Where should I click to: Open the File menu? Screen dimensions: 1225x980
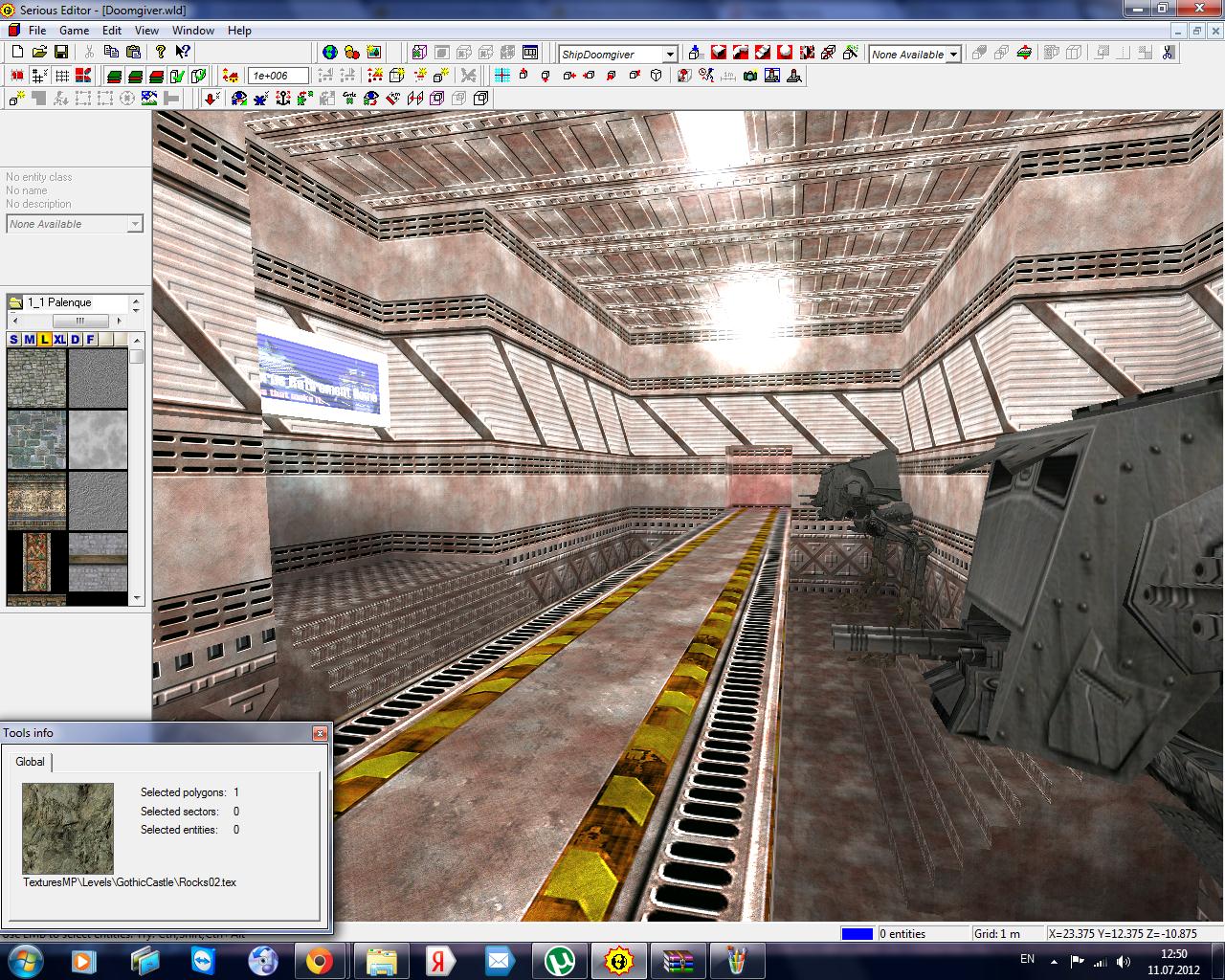[37, 30]
